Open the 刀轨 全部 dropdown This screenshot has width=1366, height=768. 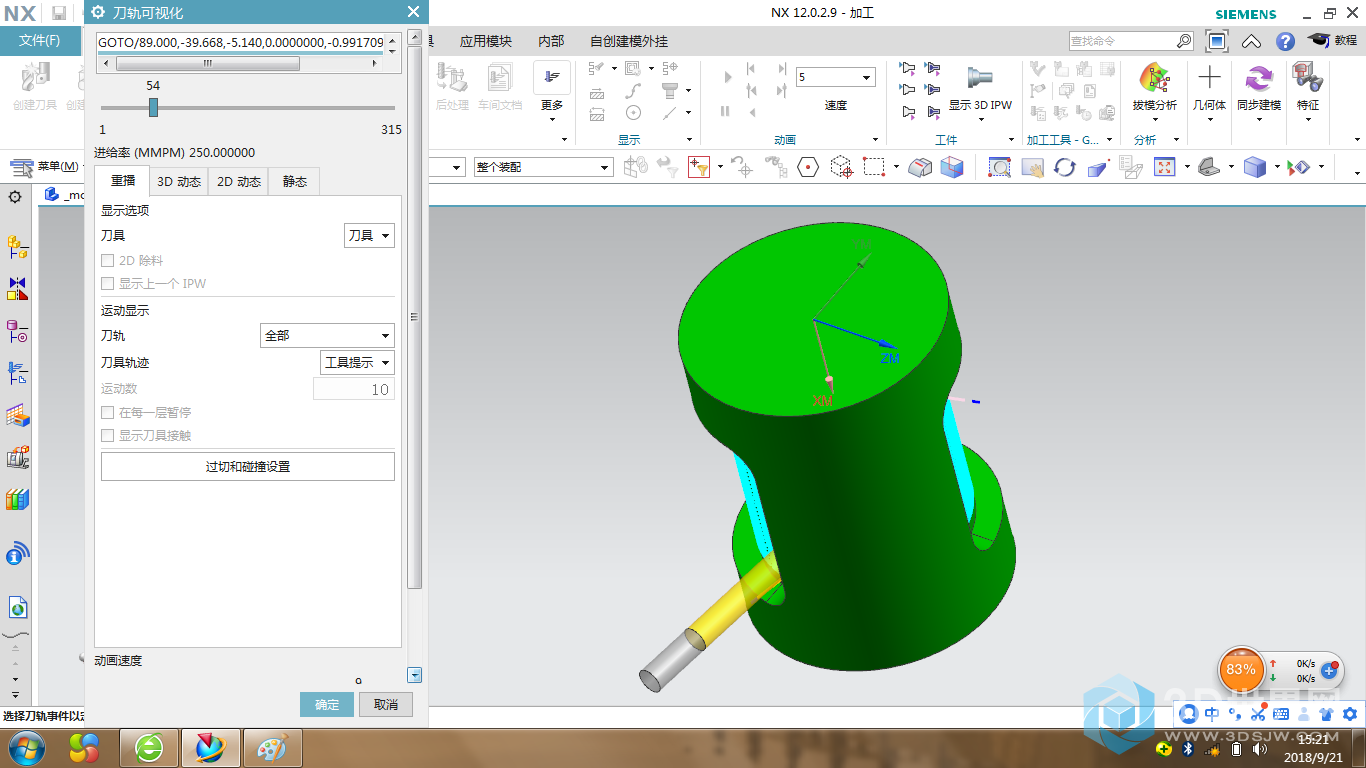coord(327,336)
